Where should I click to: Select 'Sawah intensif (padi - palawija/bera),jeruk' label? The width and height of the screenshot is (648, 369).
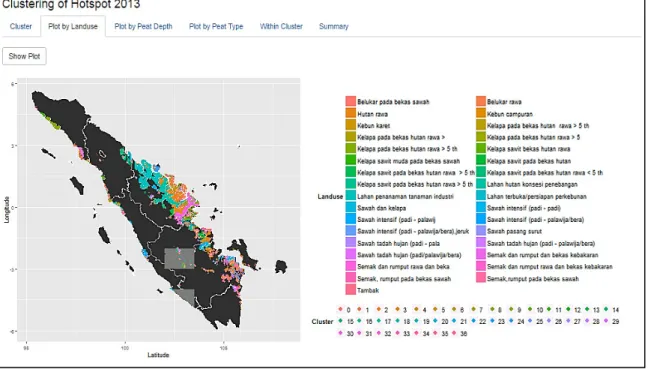413,231
